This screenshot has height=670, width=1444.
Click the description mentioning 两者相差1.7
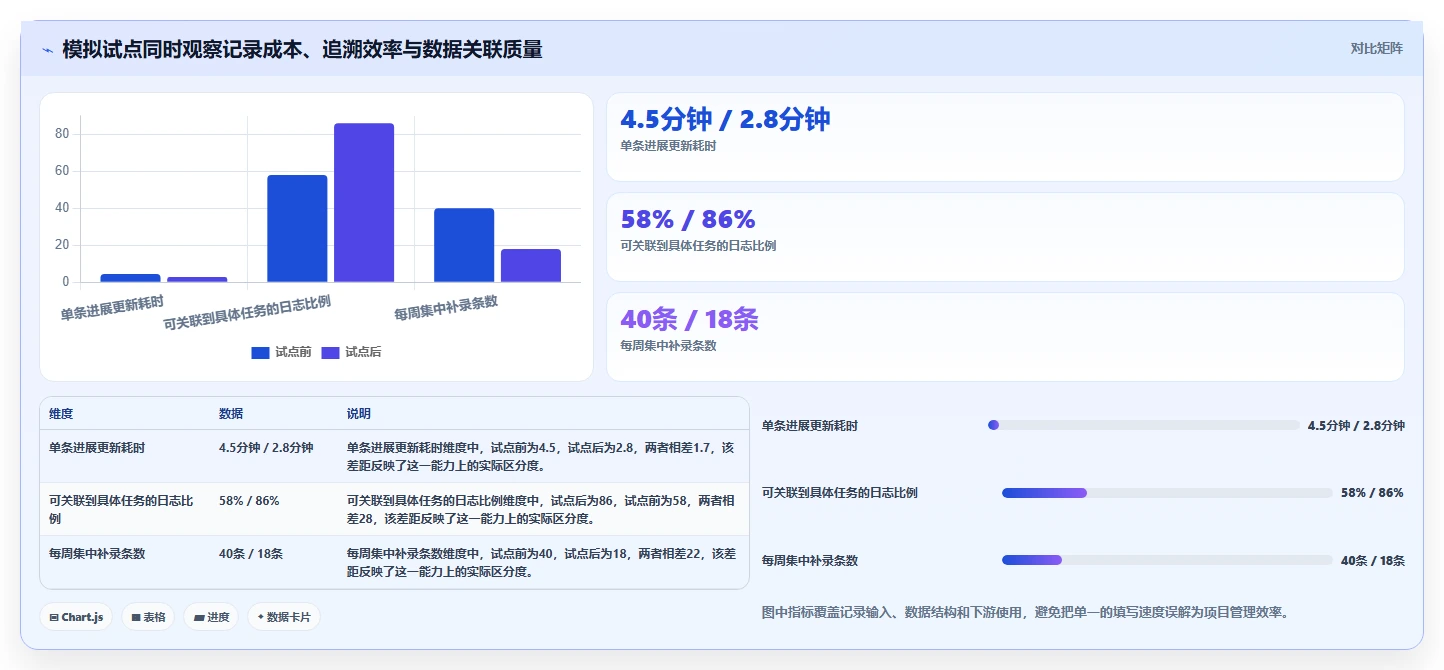pyautogui.click(x=541, y=457)
